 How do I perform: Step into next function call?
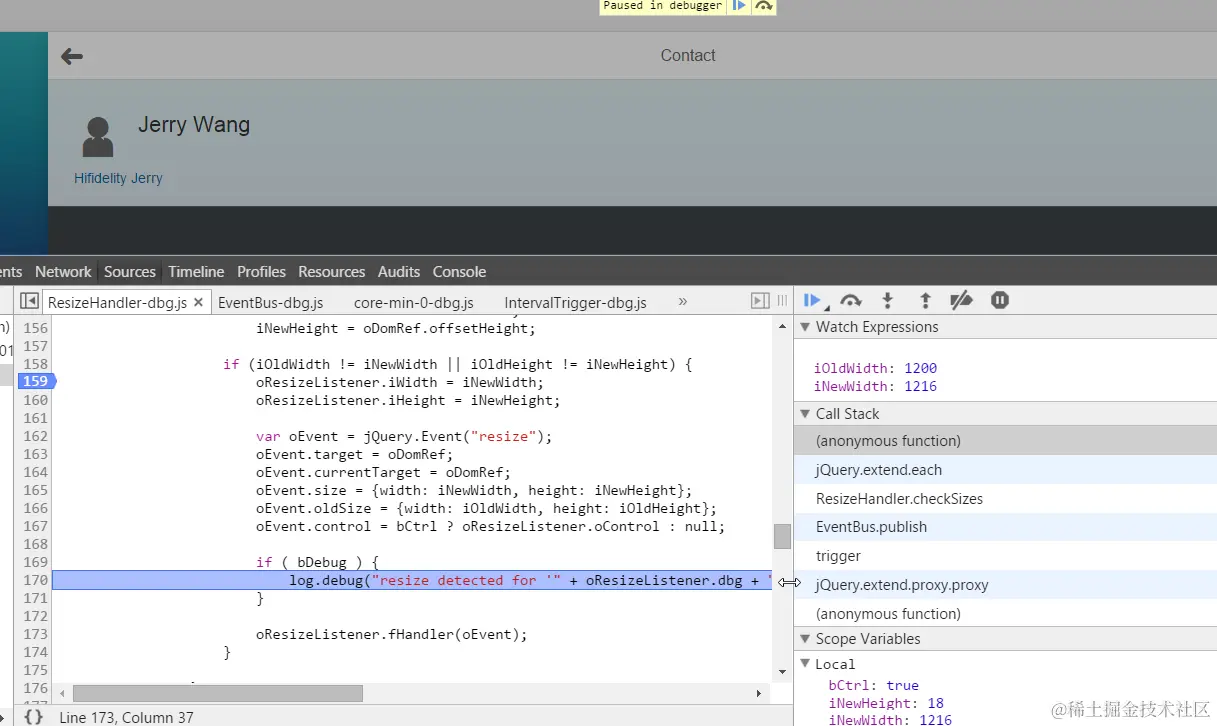click(x=887, y=300)
